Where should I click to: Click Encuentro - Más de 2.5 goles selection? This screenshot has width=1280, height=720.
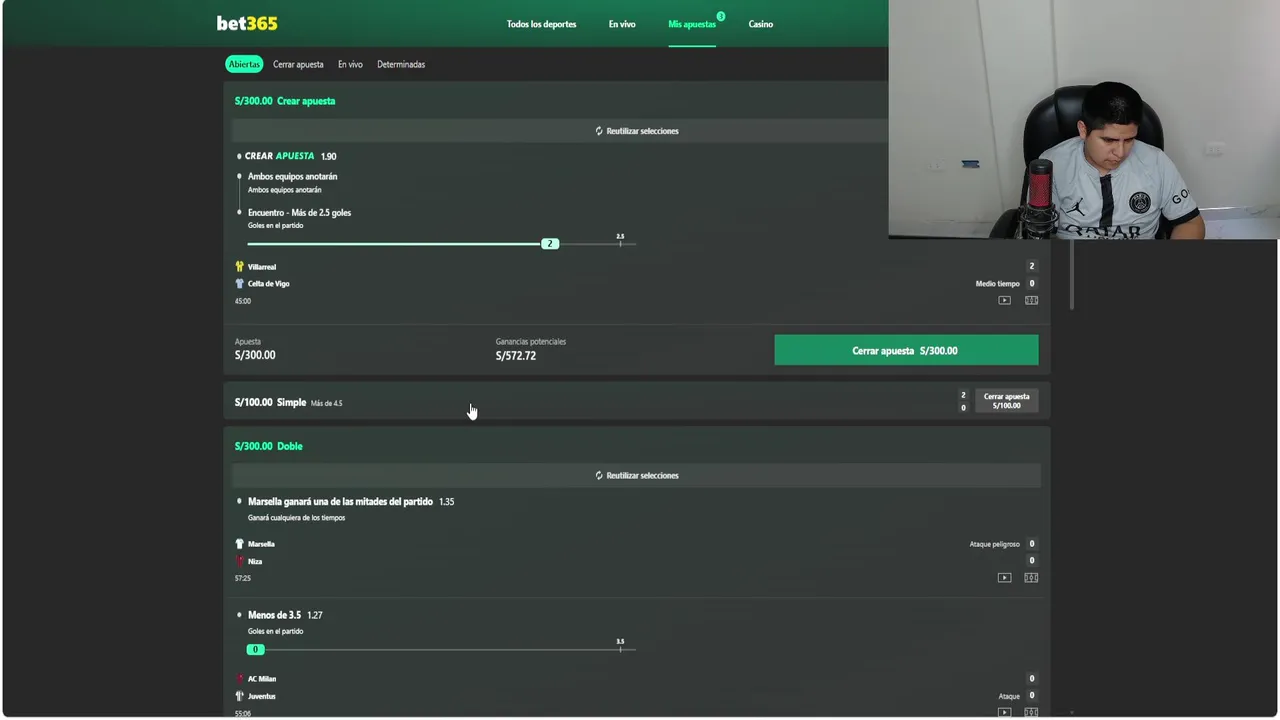point(299,212)
